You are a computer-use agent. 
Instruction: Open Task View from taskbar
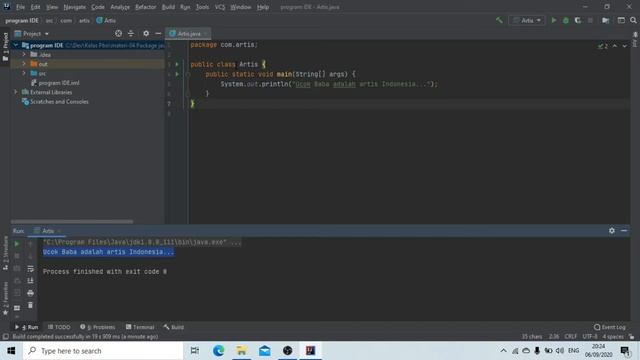click(195, 351)
